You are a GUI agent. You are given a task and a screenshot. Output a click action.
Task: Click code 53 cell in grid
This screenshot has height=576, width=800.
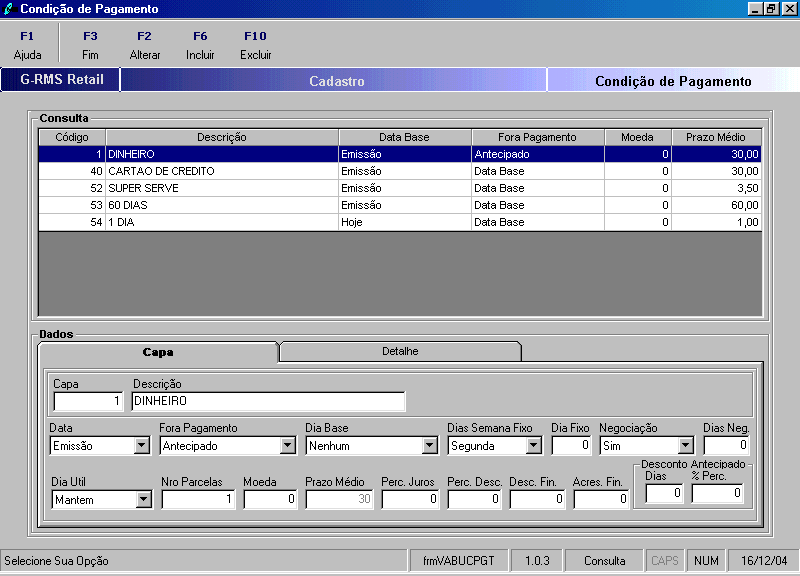click(x=72, y=205)
